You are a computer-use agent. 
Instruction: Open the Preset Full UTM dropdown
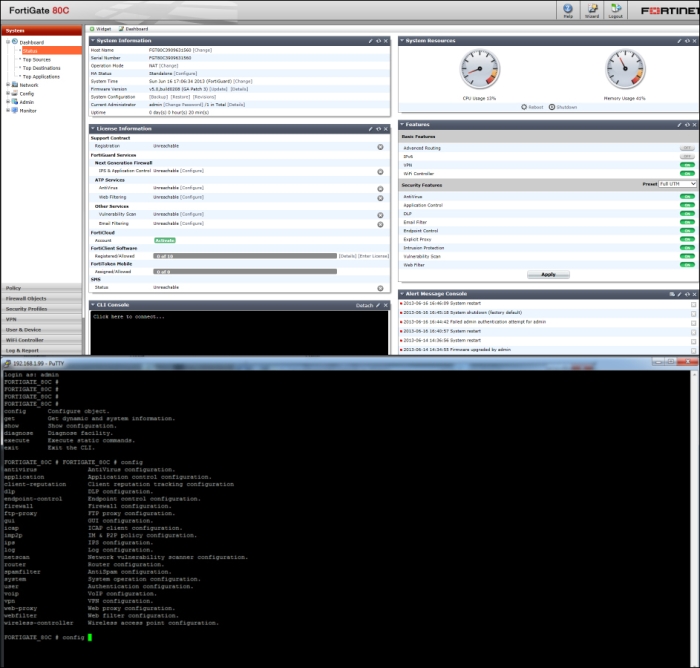coord(677,184)
